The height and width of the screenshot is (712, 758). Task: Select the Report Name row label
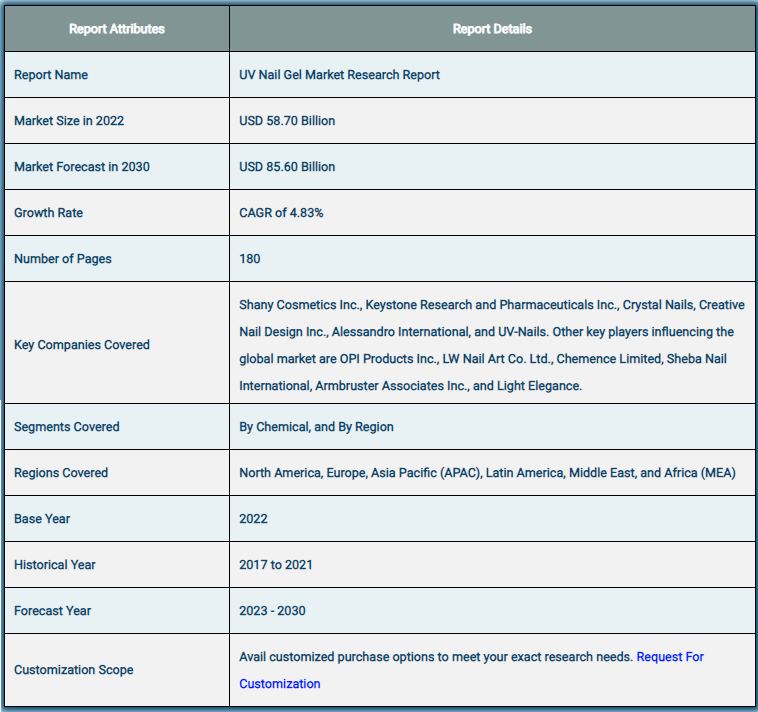click(51, 75)
